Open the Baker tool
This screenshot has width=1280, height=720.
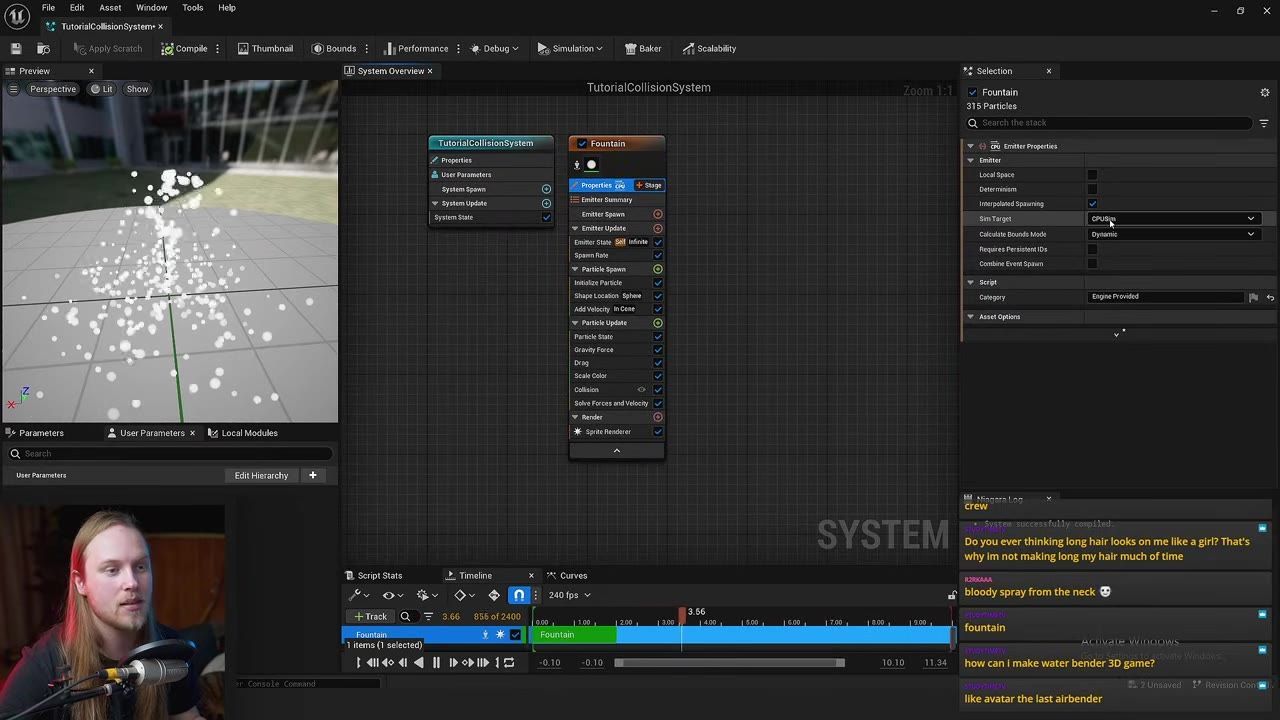coord(643,48)
